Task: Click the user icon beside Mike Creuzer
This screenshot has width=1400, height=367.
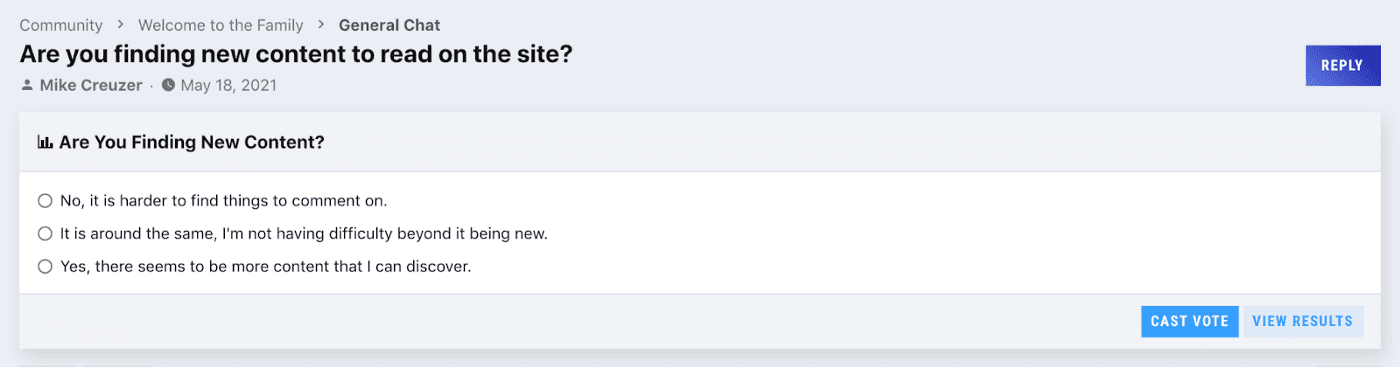Action: point(27,86)
